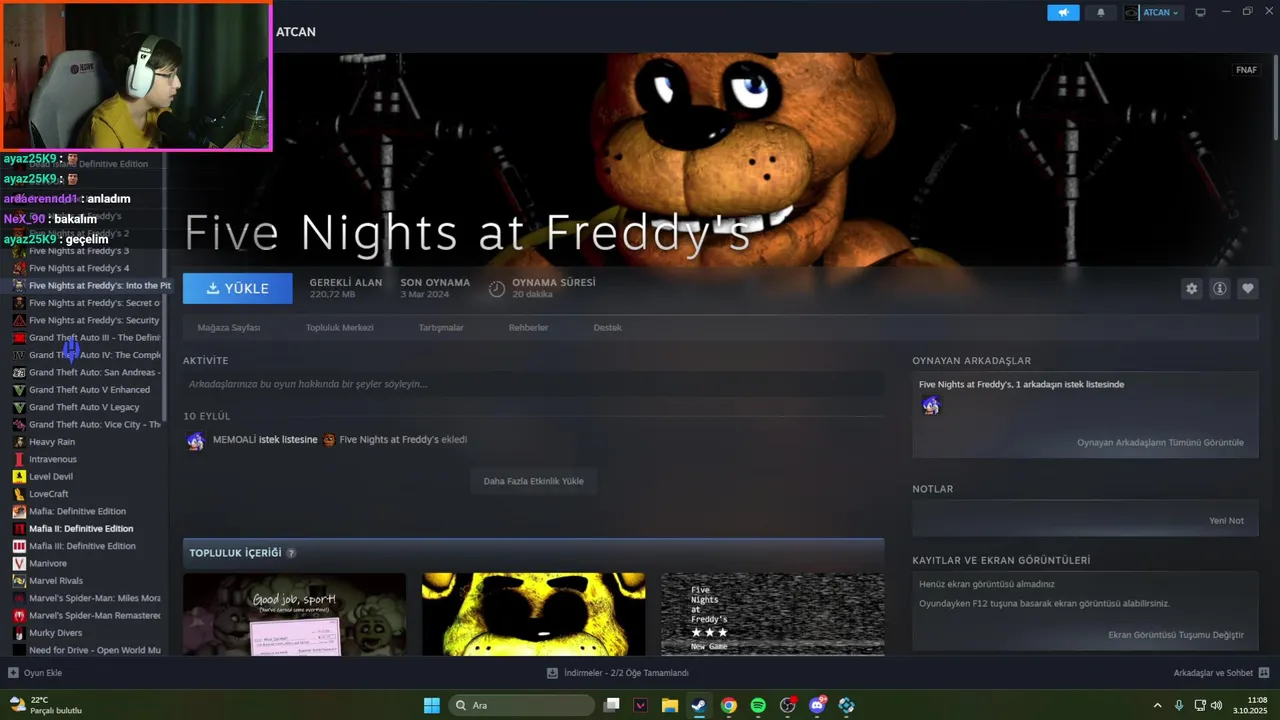The height and width of the screenshot is (720, 1280).
Task: Click the Five Nights at Freddy's activity link
Action: click(x=388, y=440)
